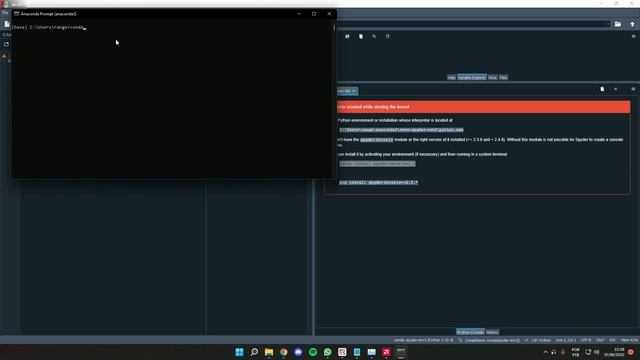Click the python.exe interpreter path text
This screenshot has height=360, width=640.
(401, 130)
